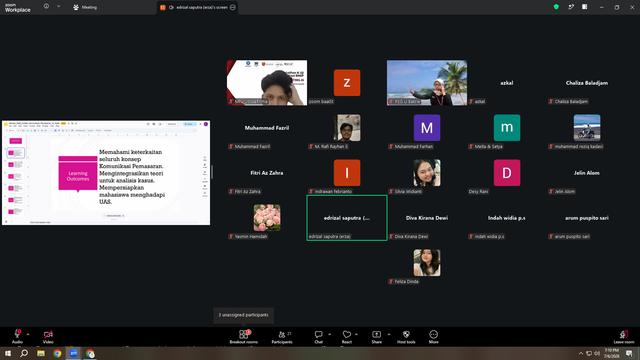Open the More options menu

[433, 336]
